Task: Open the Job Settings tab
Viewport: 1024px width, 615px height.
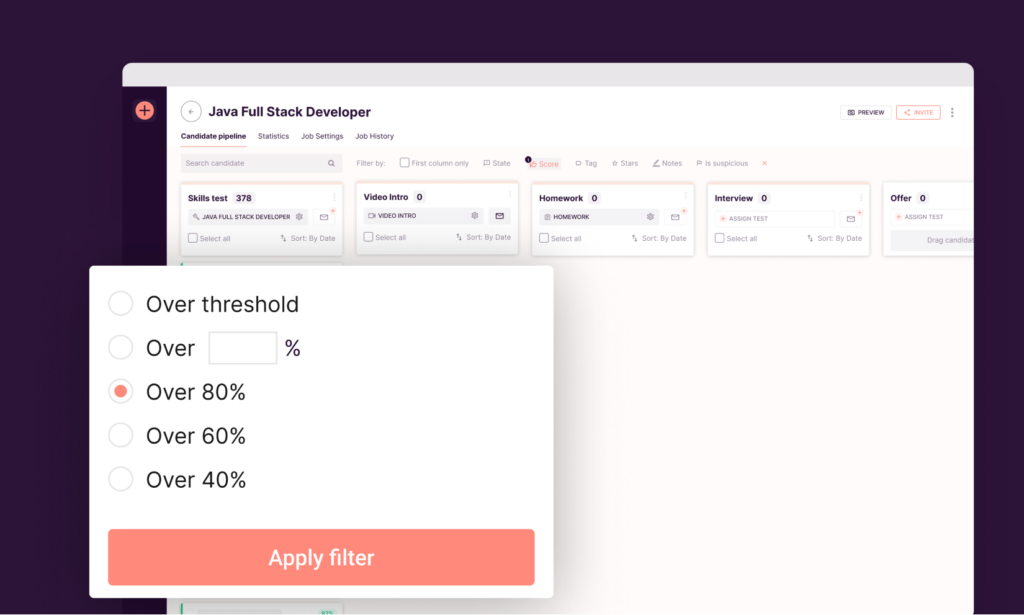Action: [322, 136]
